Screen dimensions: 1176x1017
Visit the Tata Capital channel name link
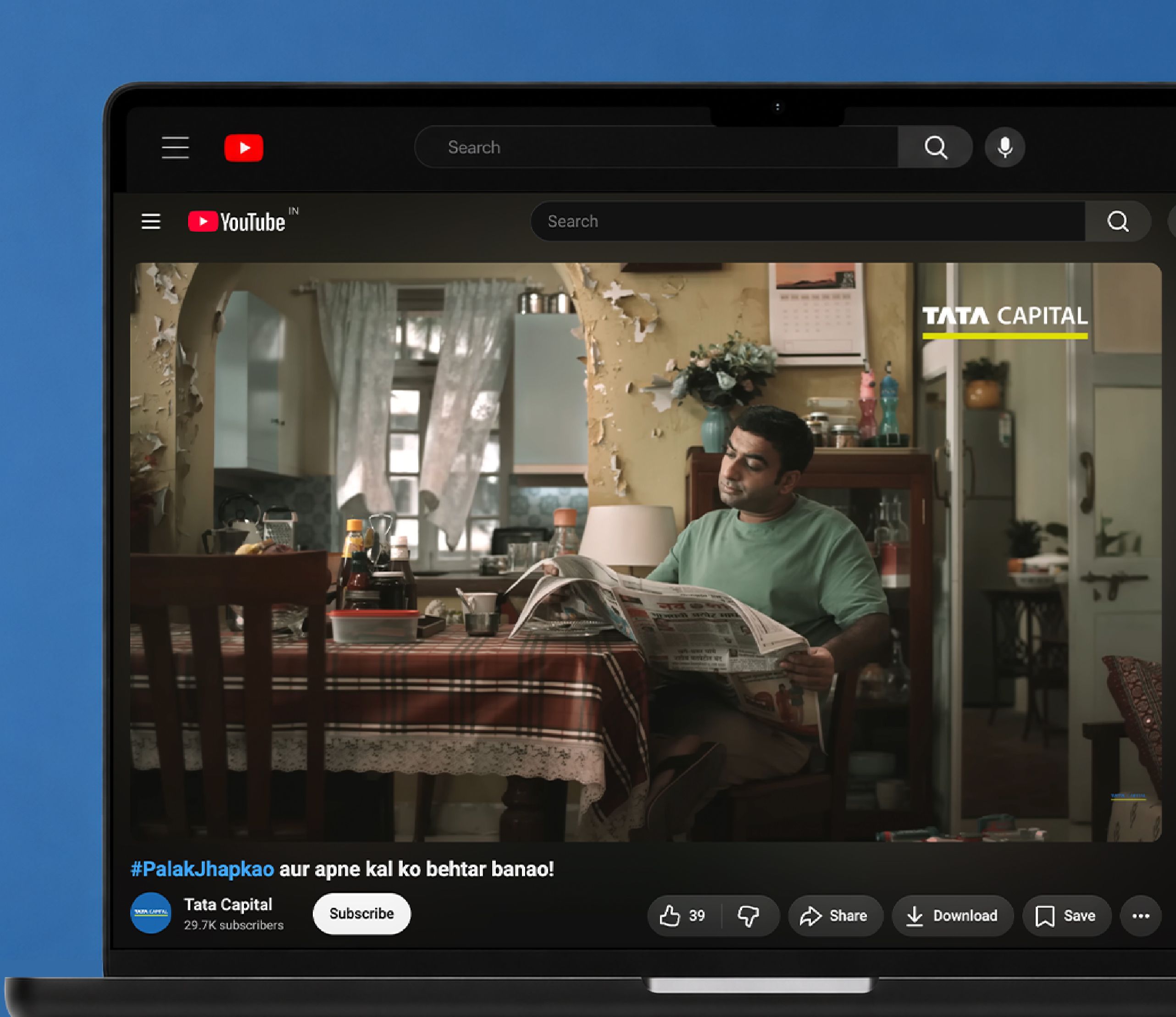pos(228,905)
